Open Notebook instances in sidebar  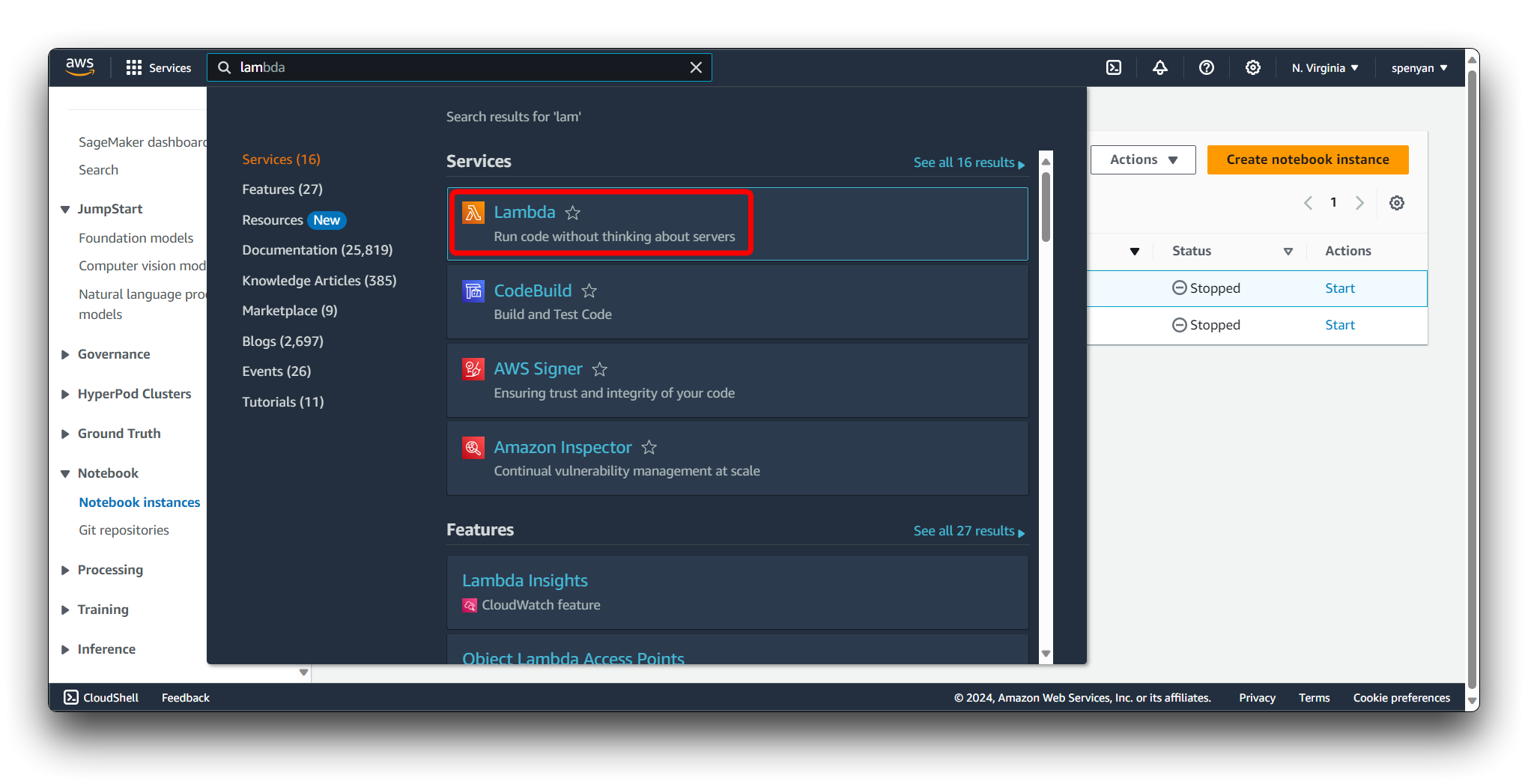(140, 502)
